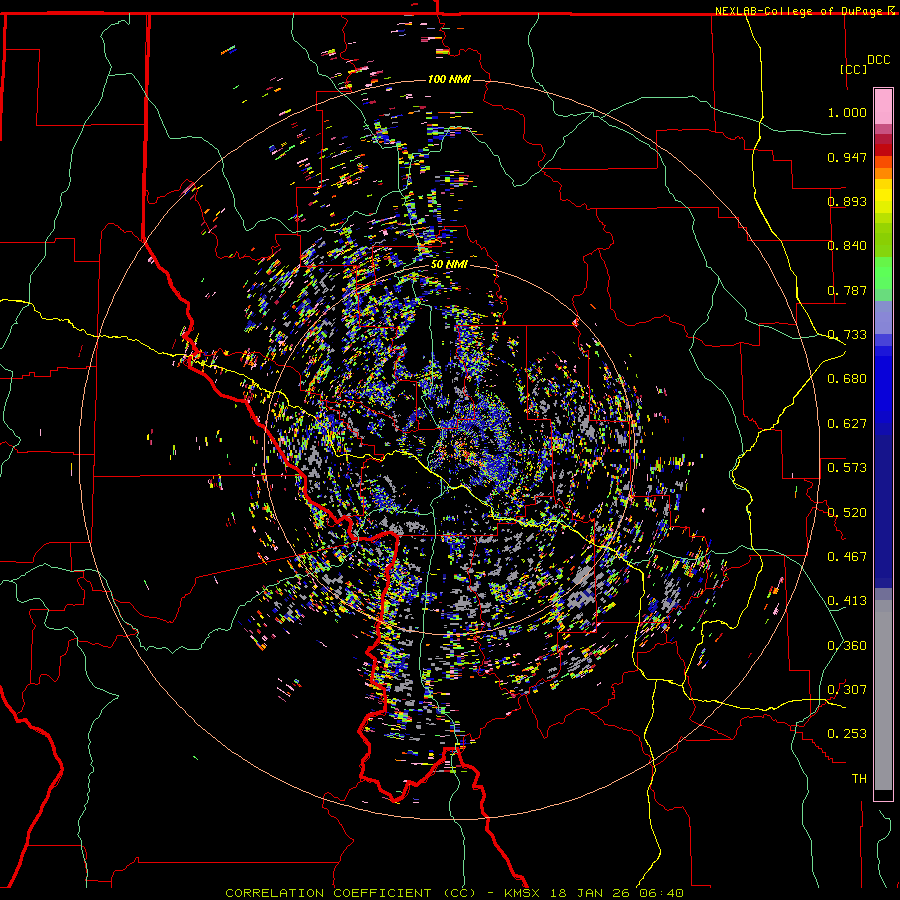The image size is (900, 900).
Task: Click the 0.520 legend value
Action: (x=847, y=513)
